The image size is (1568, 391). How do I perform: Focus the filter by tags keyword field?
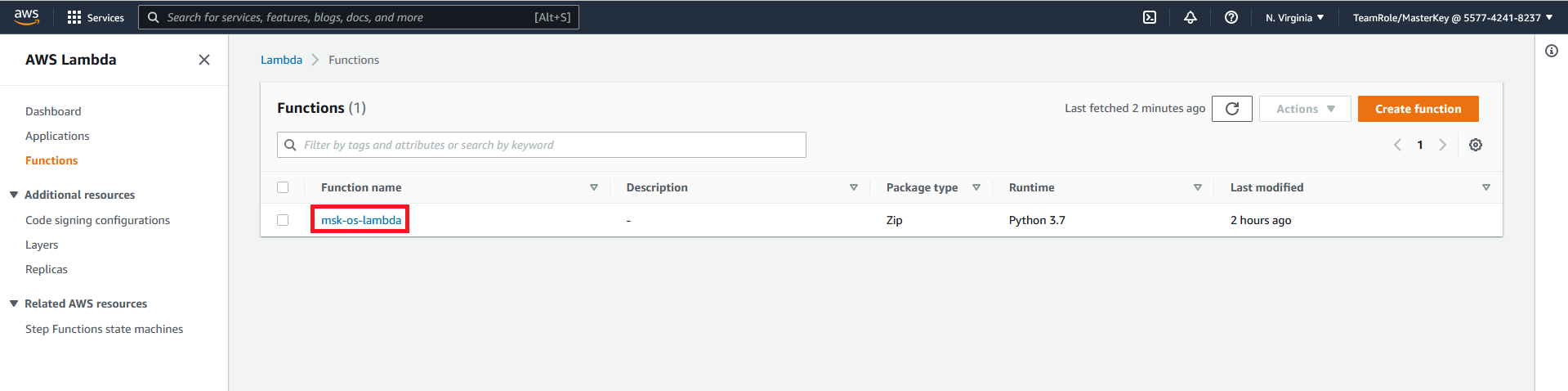(x=542, y=145)
